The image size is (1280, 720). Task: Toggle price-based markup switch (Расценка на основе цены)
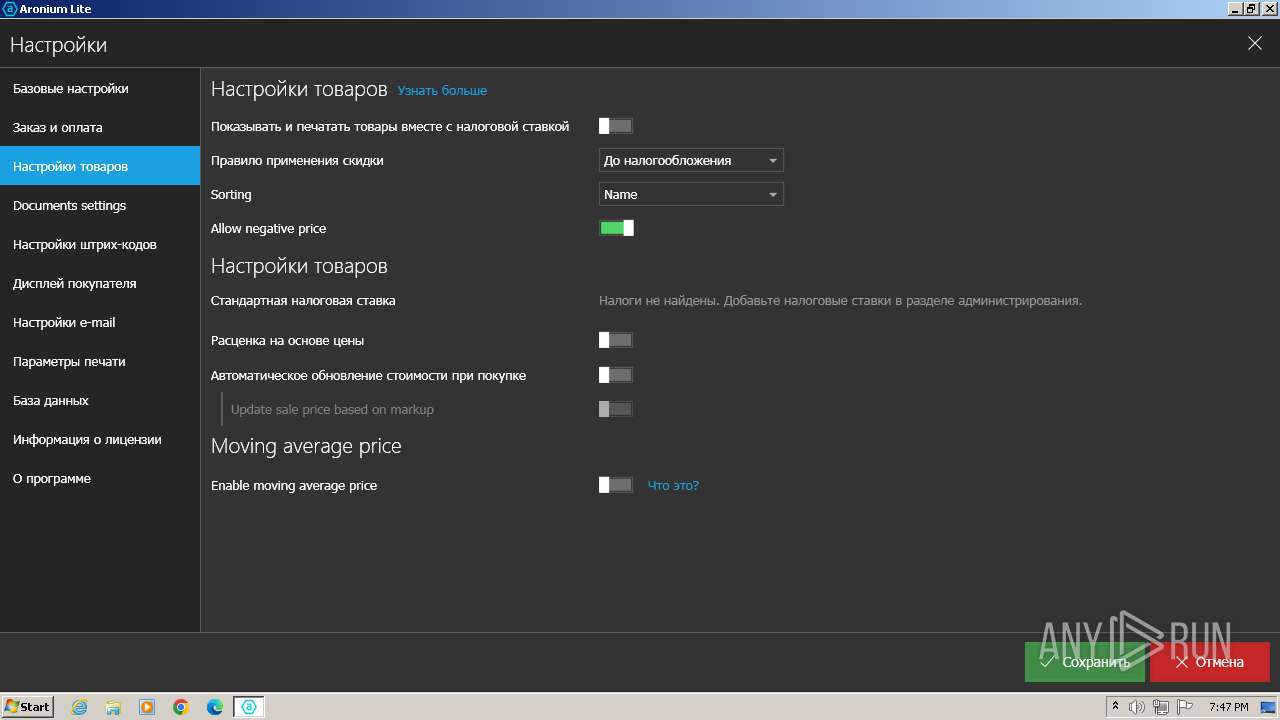click(616, 340)
